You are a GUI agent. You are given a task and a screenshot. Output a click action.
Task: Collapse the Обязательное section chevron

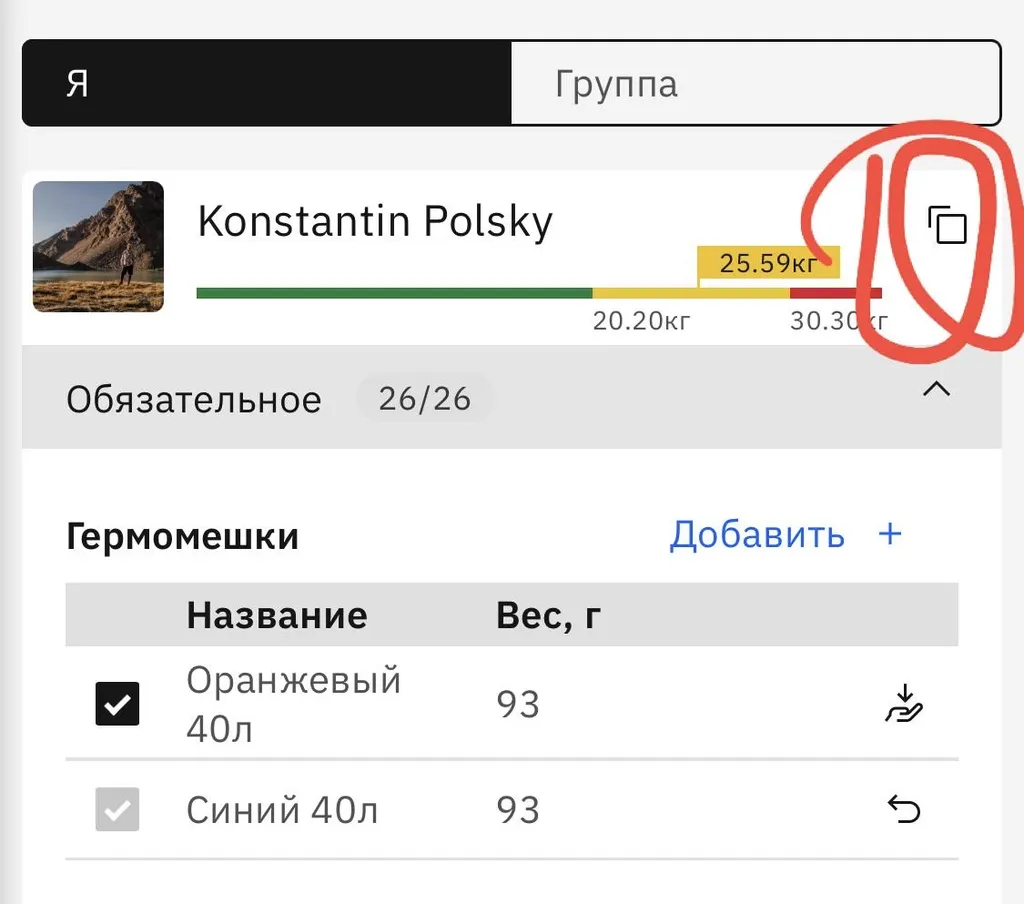pyautogui.click(x=936, y=391)
